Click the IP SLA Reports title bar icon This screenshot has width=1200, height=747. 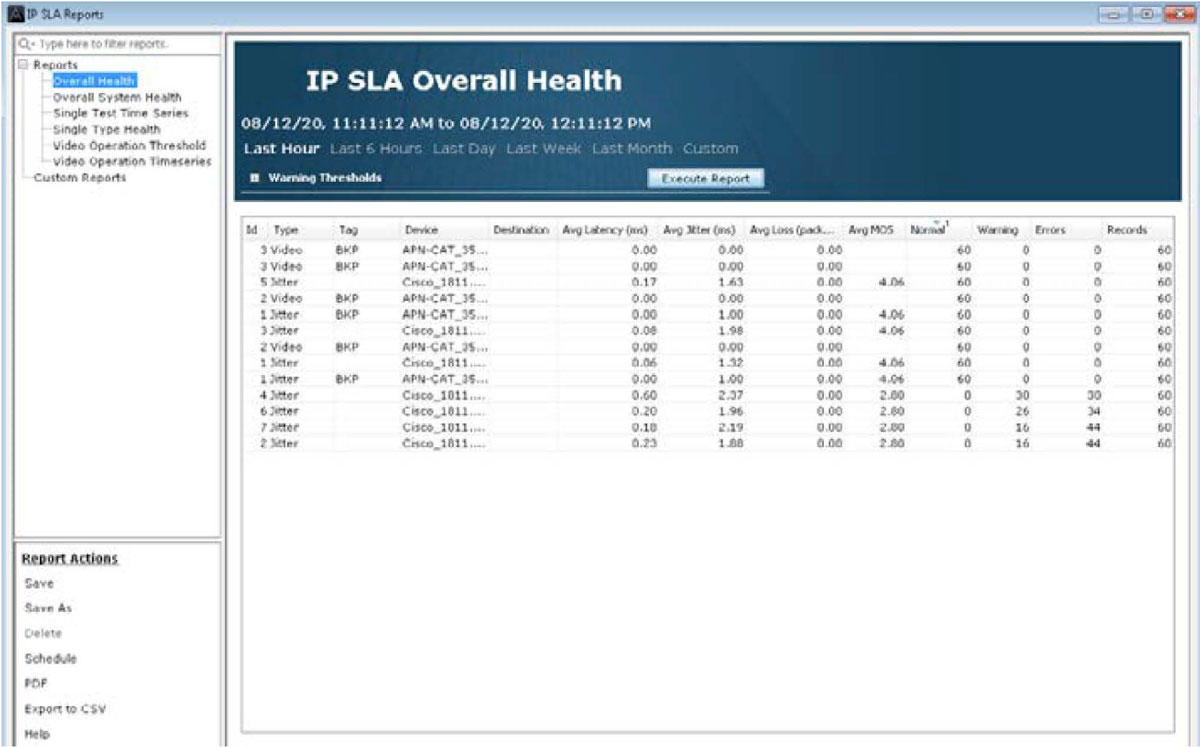pos(9,14)
